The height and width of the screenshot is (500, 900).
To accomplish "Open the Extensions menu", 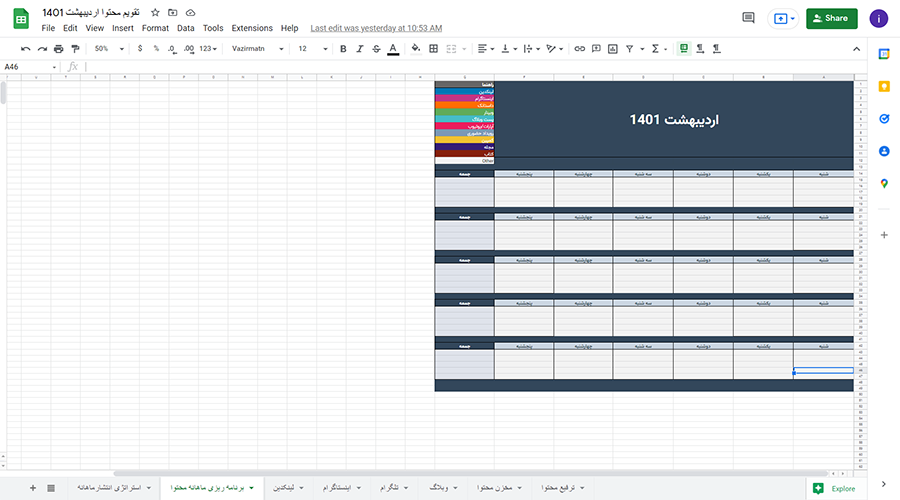I will 251,28.
